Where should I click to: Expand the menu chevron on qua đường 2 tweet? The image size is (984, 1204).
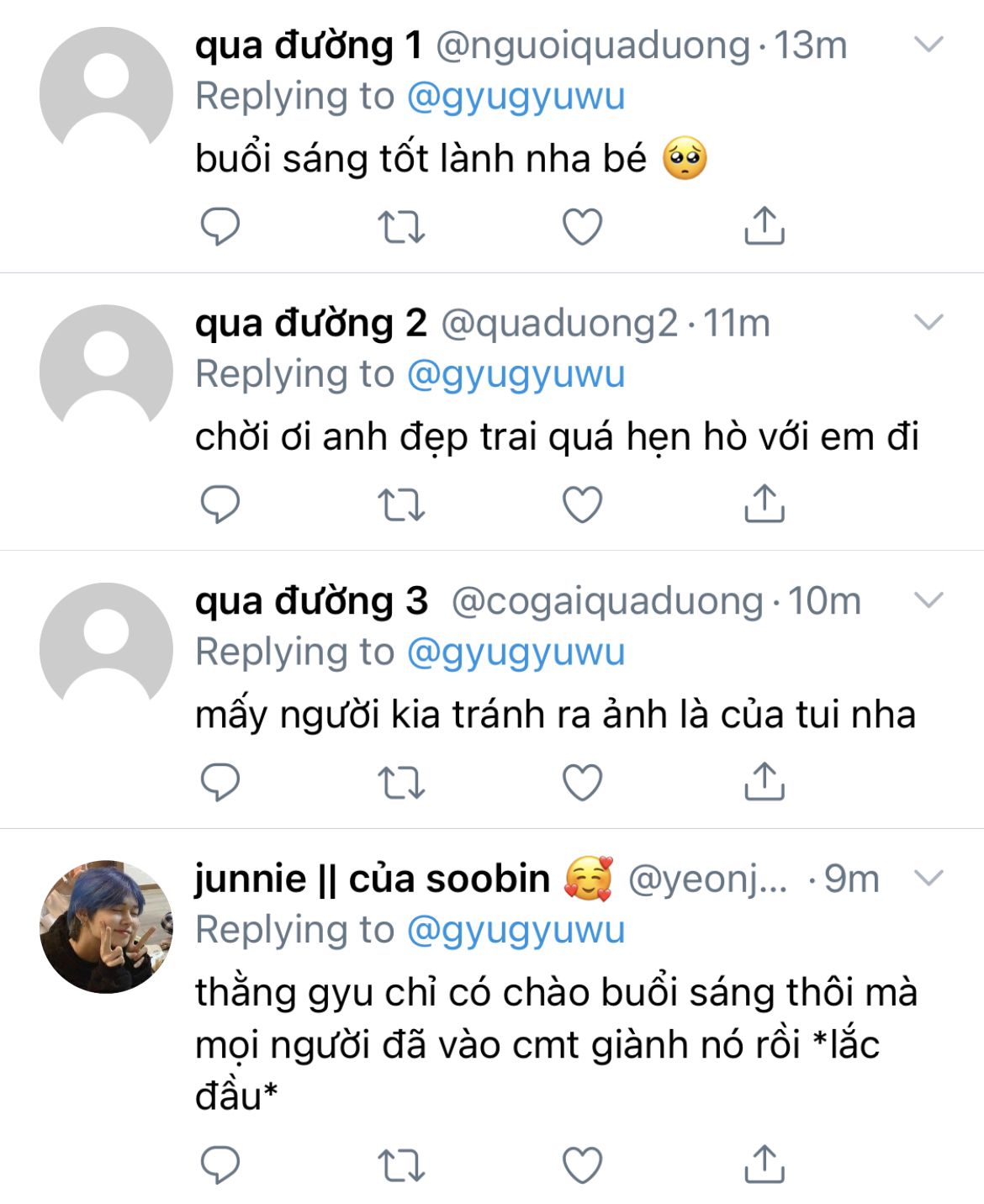click(928, 321)
